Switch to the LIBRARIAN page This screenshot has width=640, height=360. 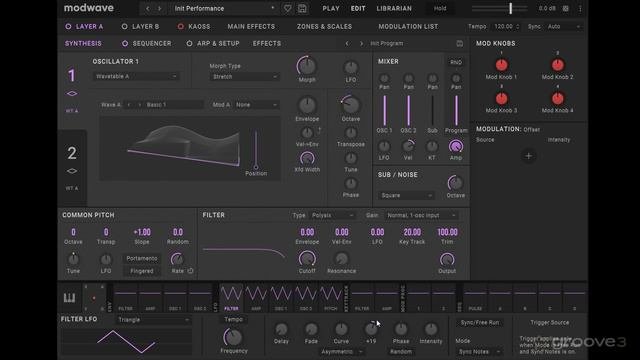pos(394,8)
